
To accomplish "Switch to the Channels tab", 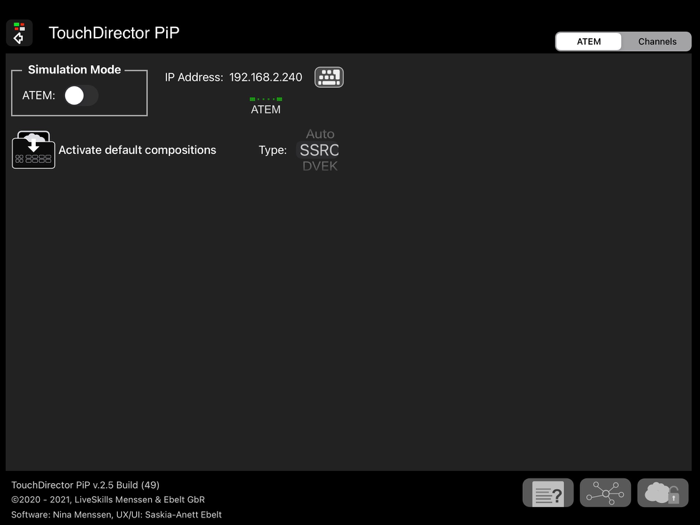I will [657, 42].
